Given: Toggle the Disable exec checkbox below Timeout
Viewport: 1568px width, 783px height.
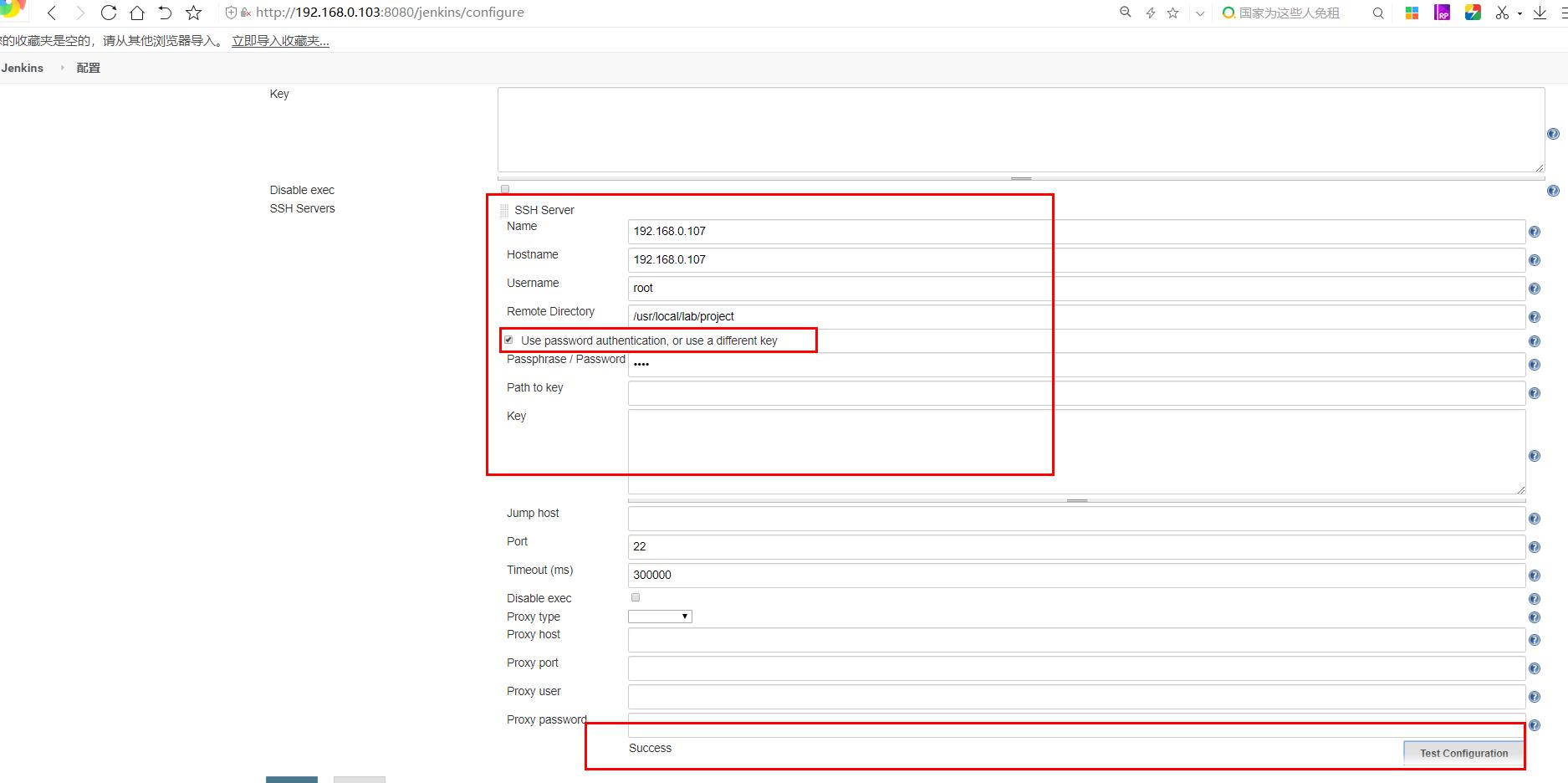Looking at the screenshot, I should point(636,597).
